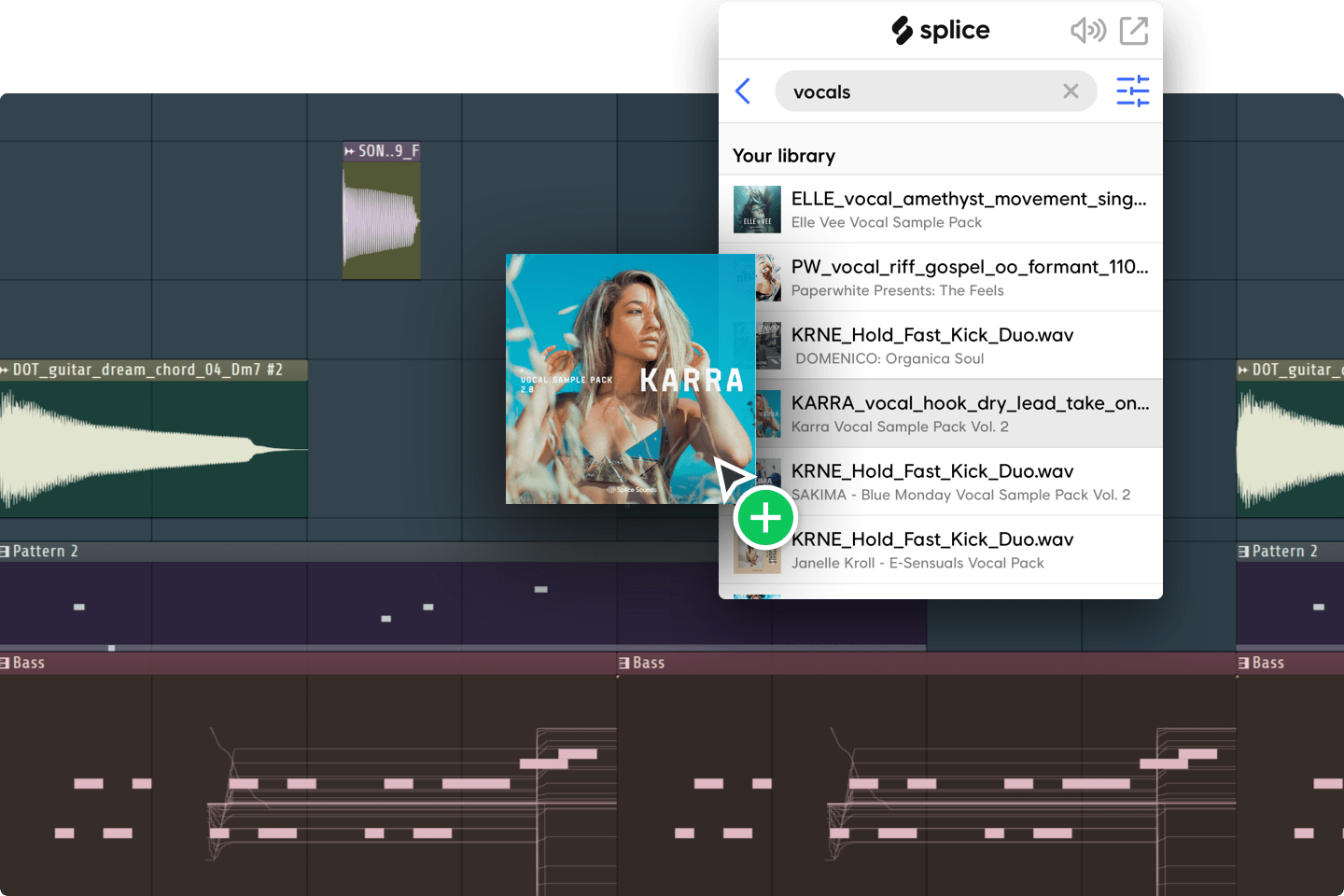Screen dimensions: 1344x896
Task: Open Splice in external window icon
Action: point(1134,31)
